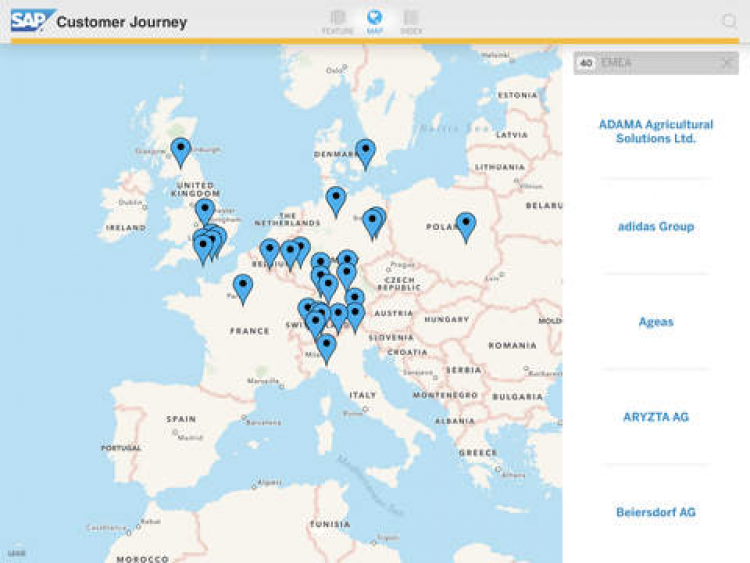Click the Customer Journey title
Screen dimensions: 750x563
[x=122, y=22]
